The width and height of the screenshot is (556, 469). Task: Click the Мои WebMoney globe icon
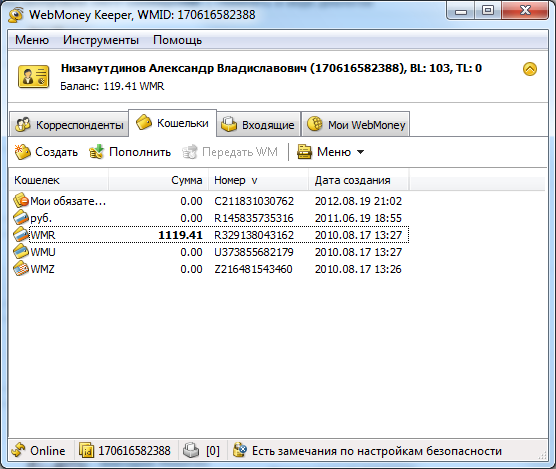(315, 124)
